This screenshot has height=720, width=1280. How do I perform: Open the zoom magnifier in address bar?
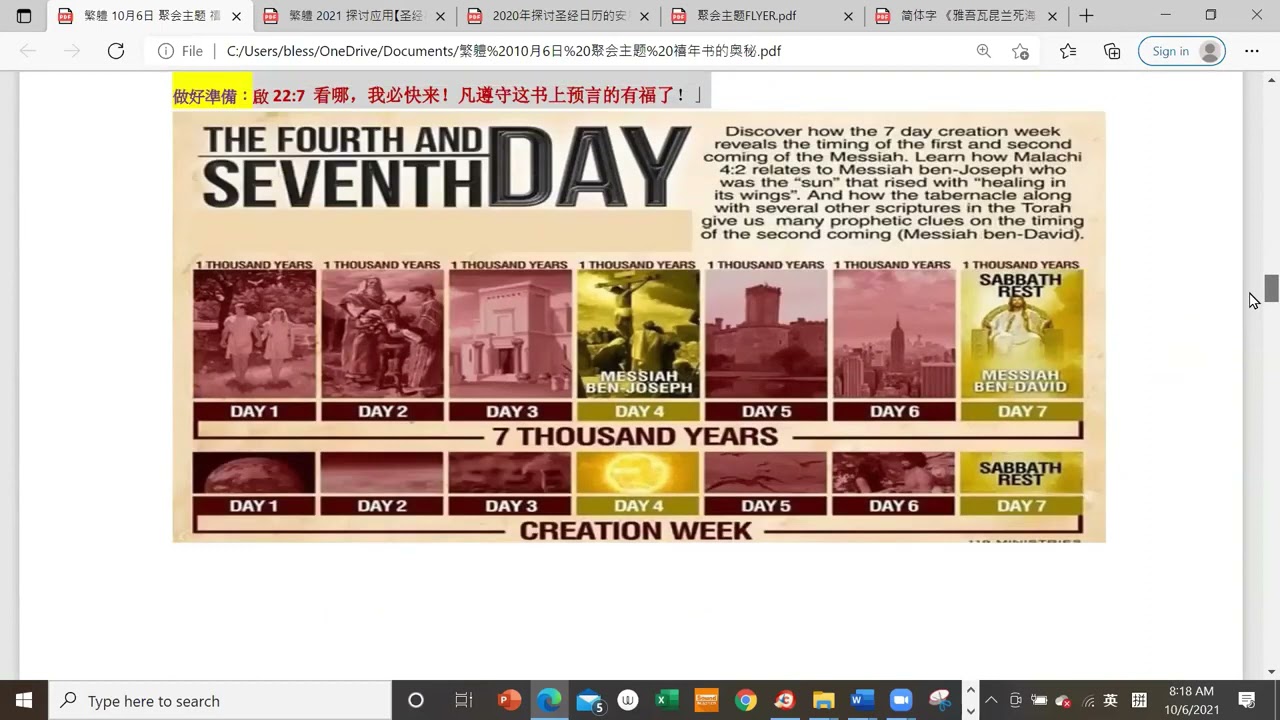984,51
